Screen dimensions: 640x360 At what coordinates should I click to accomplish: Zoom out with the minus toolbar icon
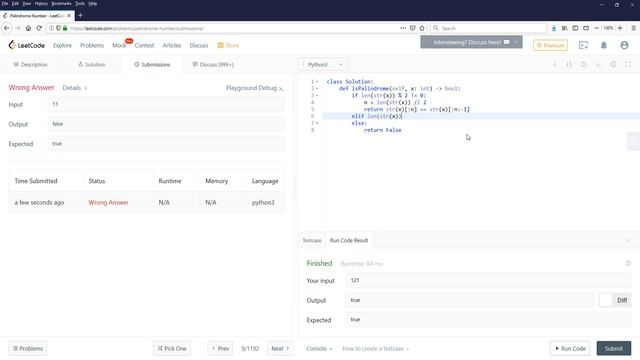pos(597,28)
